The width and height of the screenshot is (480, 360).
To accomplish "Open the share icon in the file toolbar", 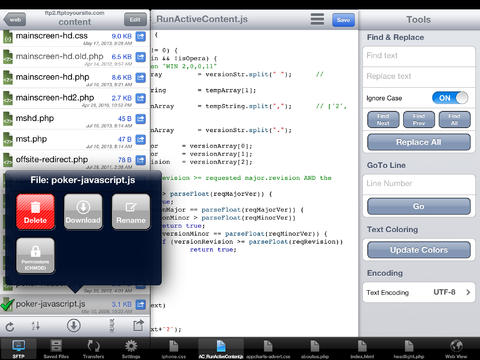I will click(x=138, y=325).
